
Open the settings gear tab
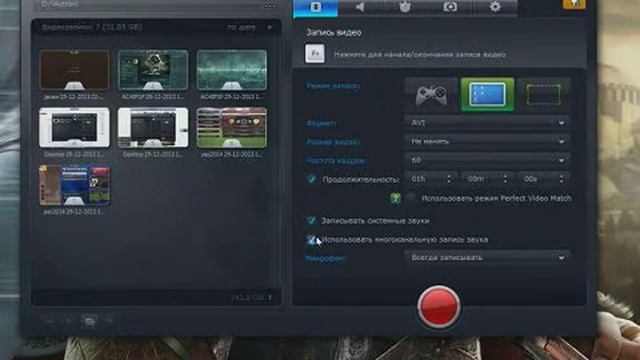[x=495, y=7]
